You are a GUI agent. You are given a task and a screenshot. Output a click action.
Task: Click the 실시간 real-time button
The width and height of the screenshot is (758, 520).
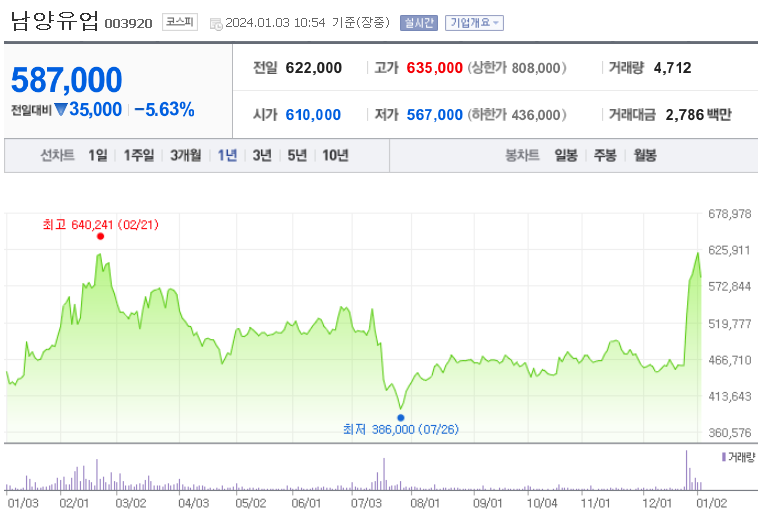419,23
